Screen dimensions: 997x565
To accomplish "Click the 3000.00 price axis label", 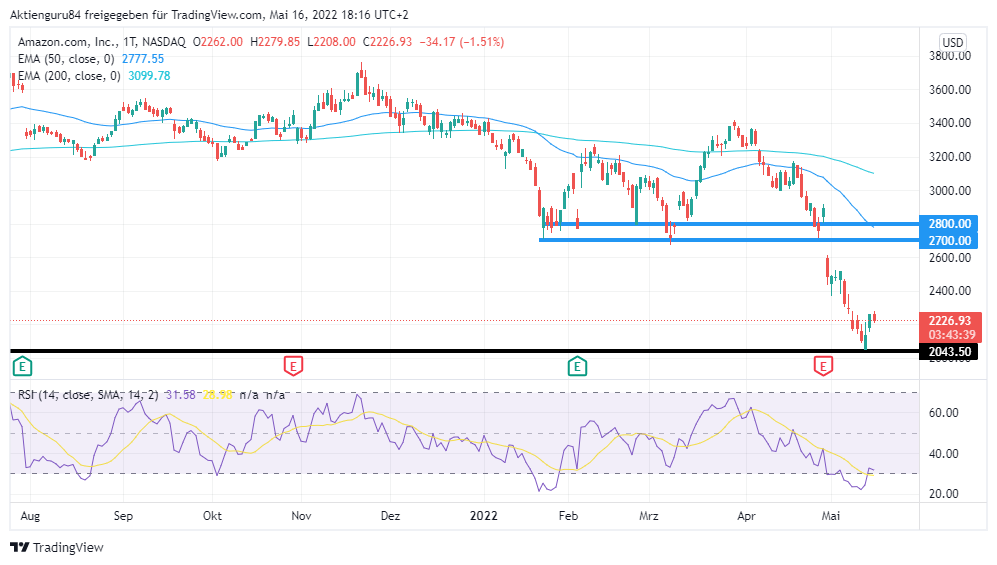I will [950, 191].
